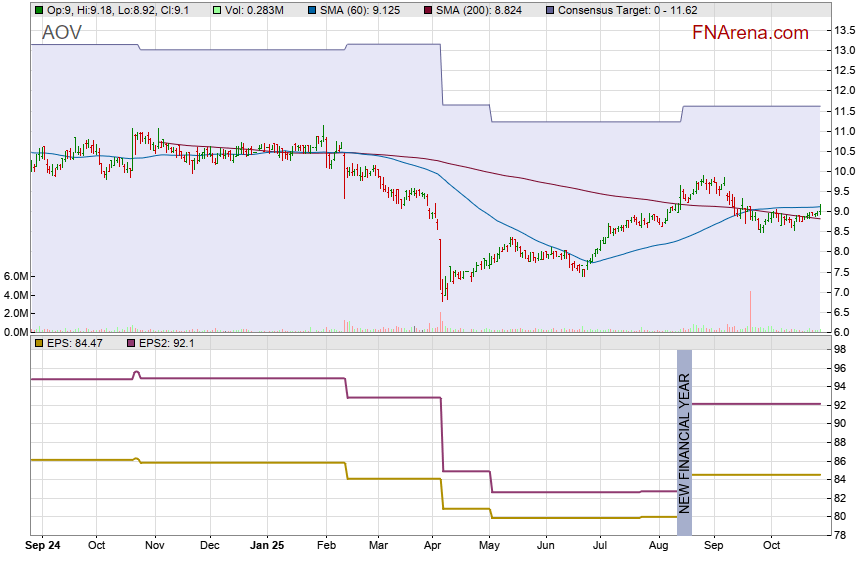
Task: Click the Consensus Target legend swatch
Action: [549, 10]
